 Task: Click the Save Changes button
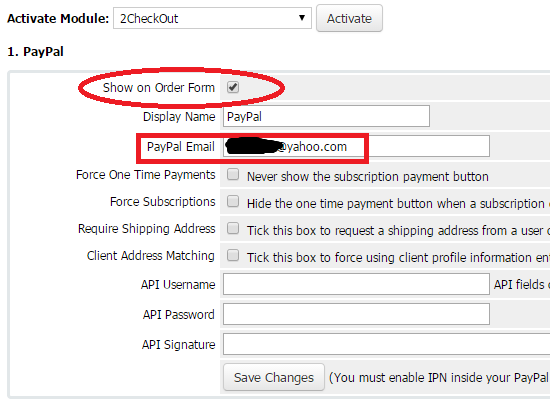coord(274,377)
